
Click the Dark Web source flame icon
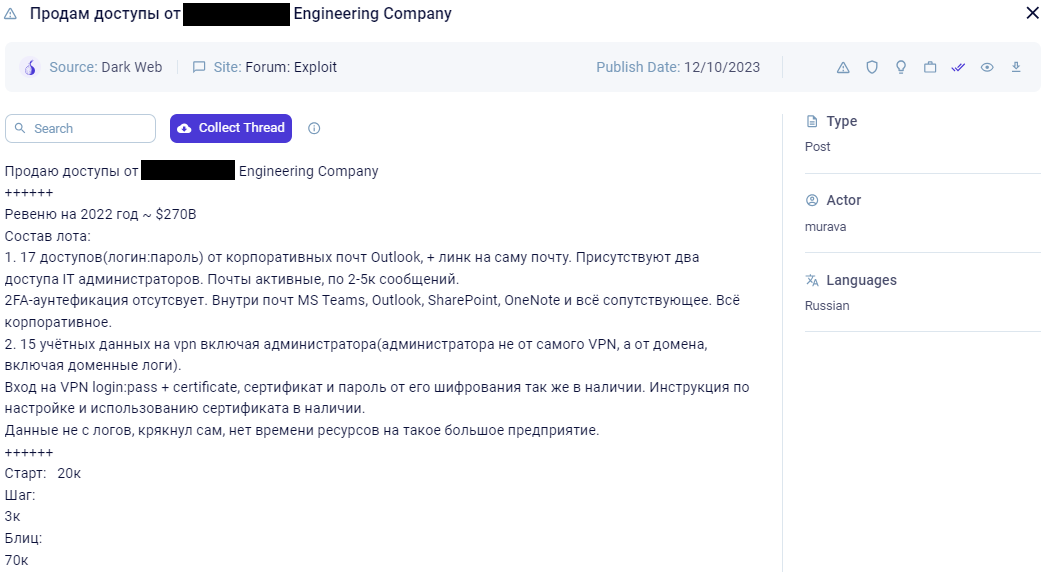[29, 67]
